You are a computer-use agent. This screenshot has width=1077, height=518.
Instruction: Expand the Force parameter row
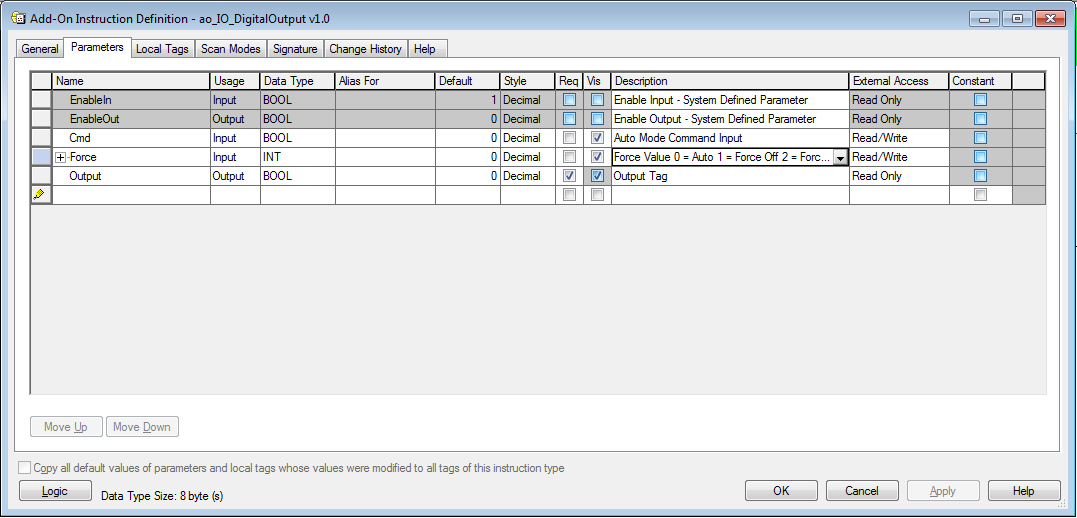click(61, 157)
